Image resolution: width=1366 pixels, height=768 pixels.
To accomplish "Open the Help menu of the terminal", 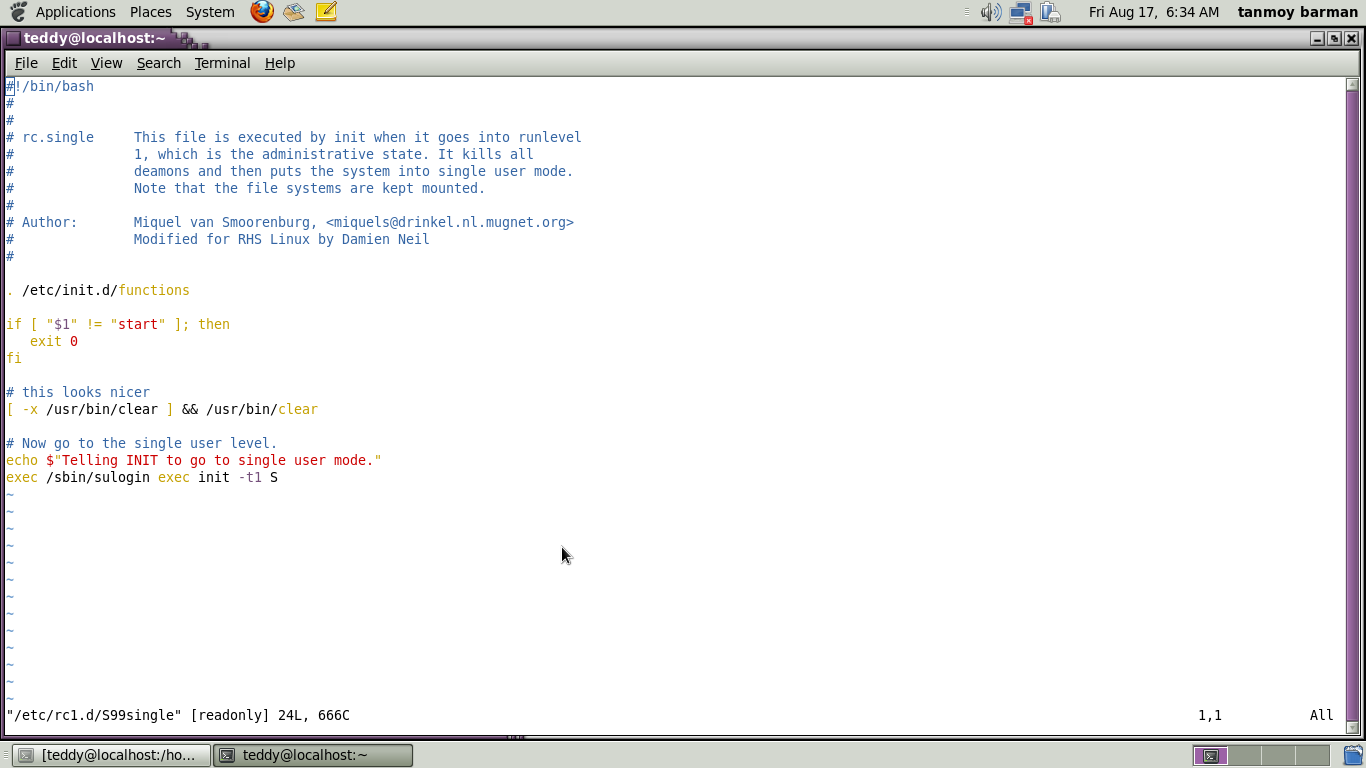I will [279, 62].
